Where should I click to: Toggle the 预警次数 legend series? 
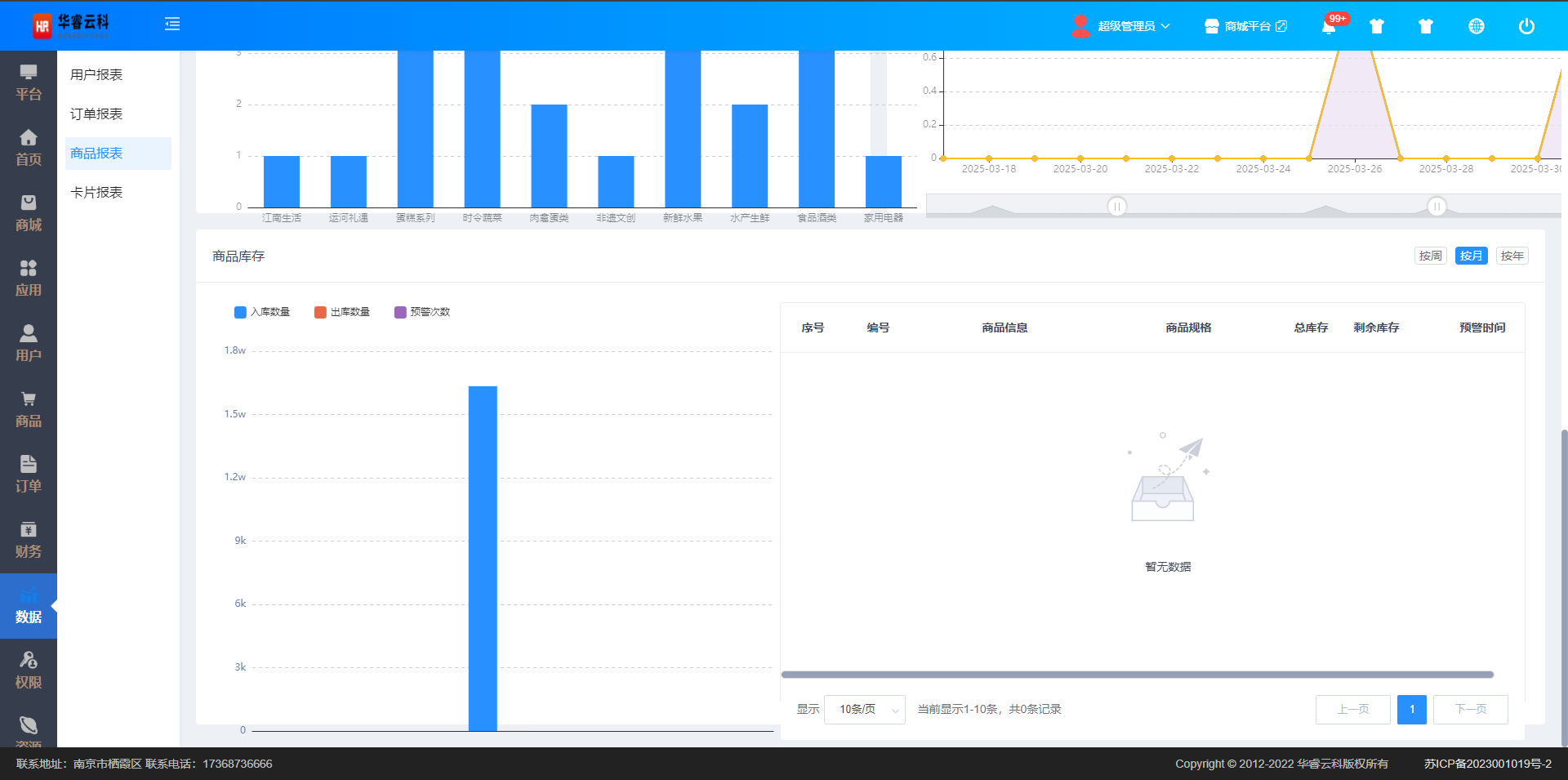pos(422,312)
